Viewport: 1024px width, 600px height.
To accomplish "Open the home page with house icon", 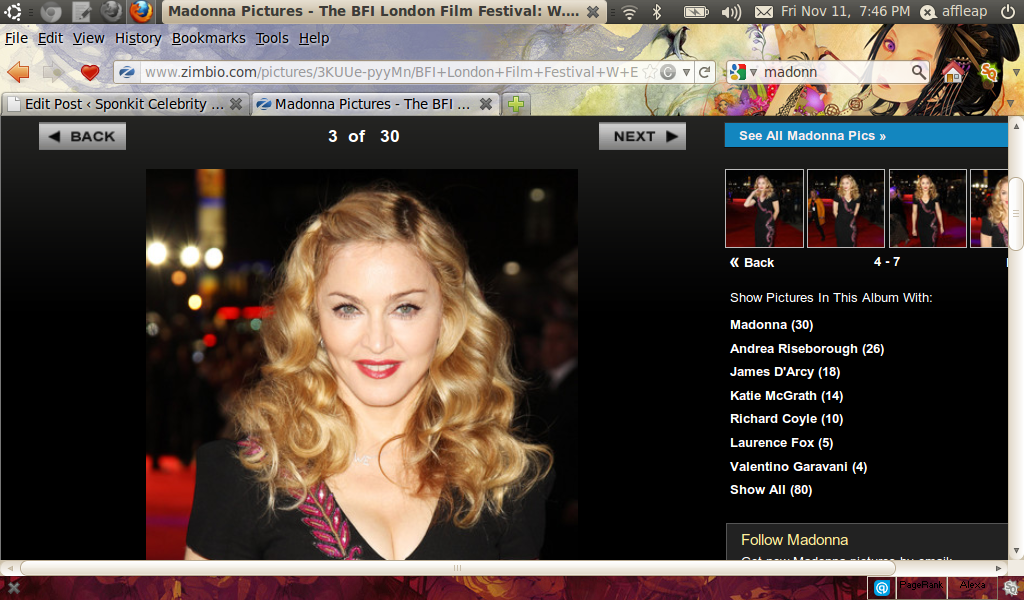I will tap(953, 71).
